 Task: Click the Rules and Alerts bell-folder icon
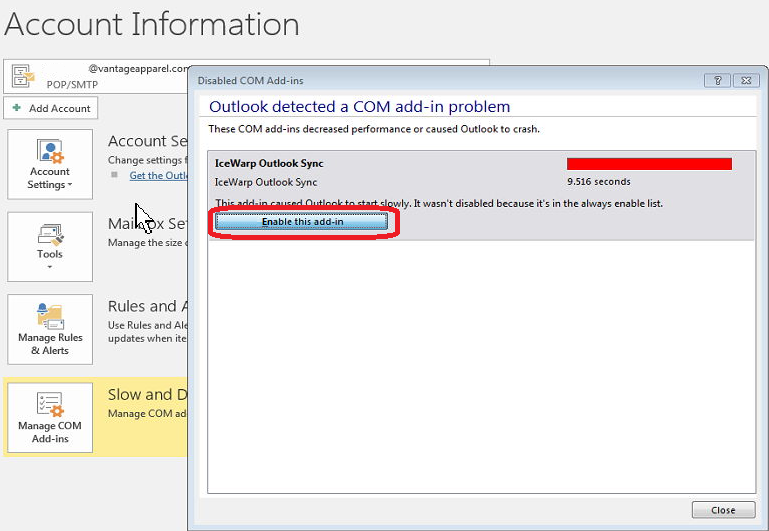pyautogui.click(x=50, y=316)
